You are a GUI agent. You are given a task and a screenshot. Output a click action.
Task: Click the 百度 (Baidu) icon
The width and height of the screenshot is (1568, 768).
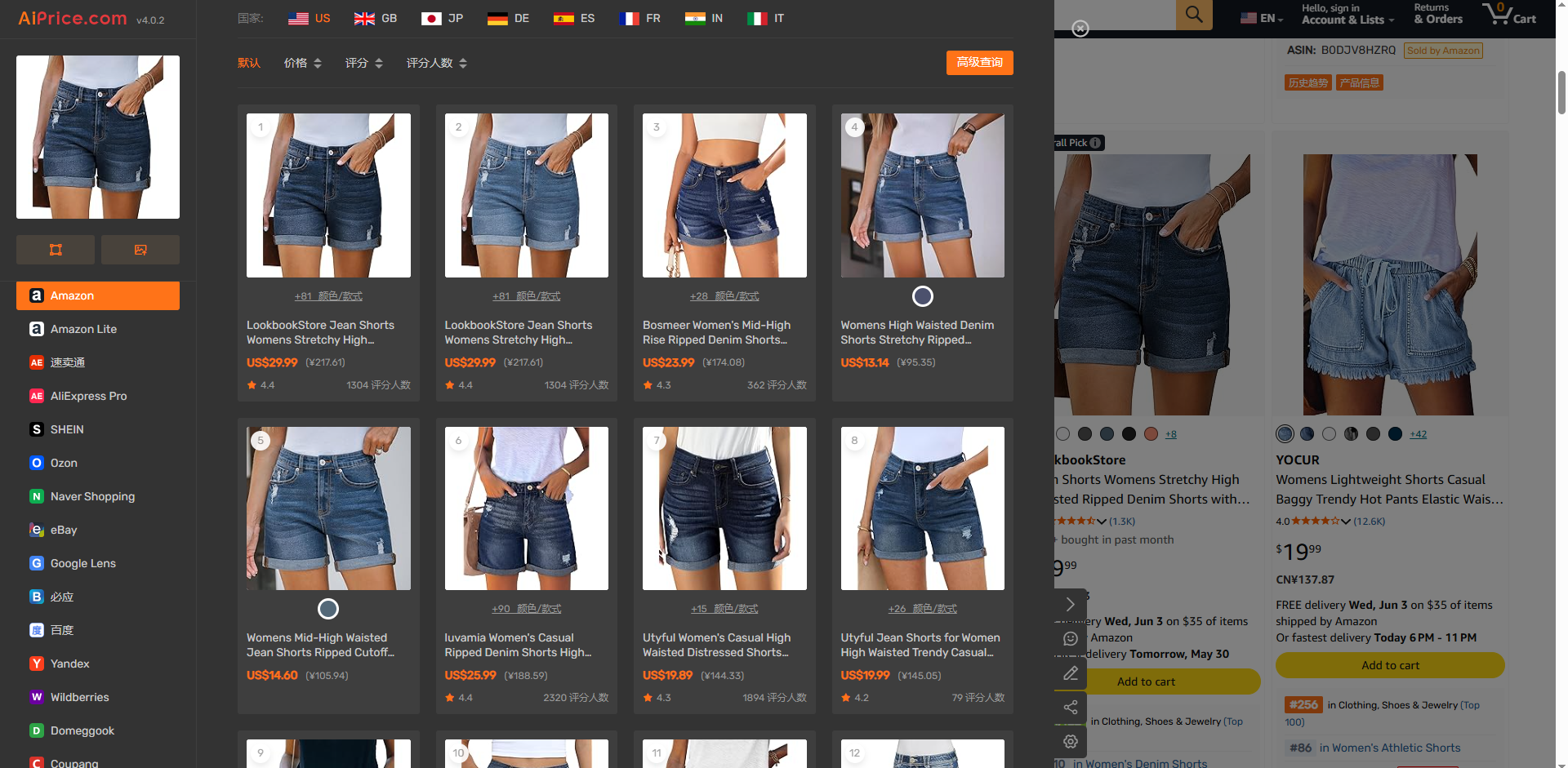pos(37,630)
